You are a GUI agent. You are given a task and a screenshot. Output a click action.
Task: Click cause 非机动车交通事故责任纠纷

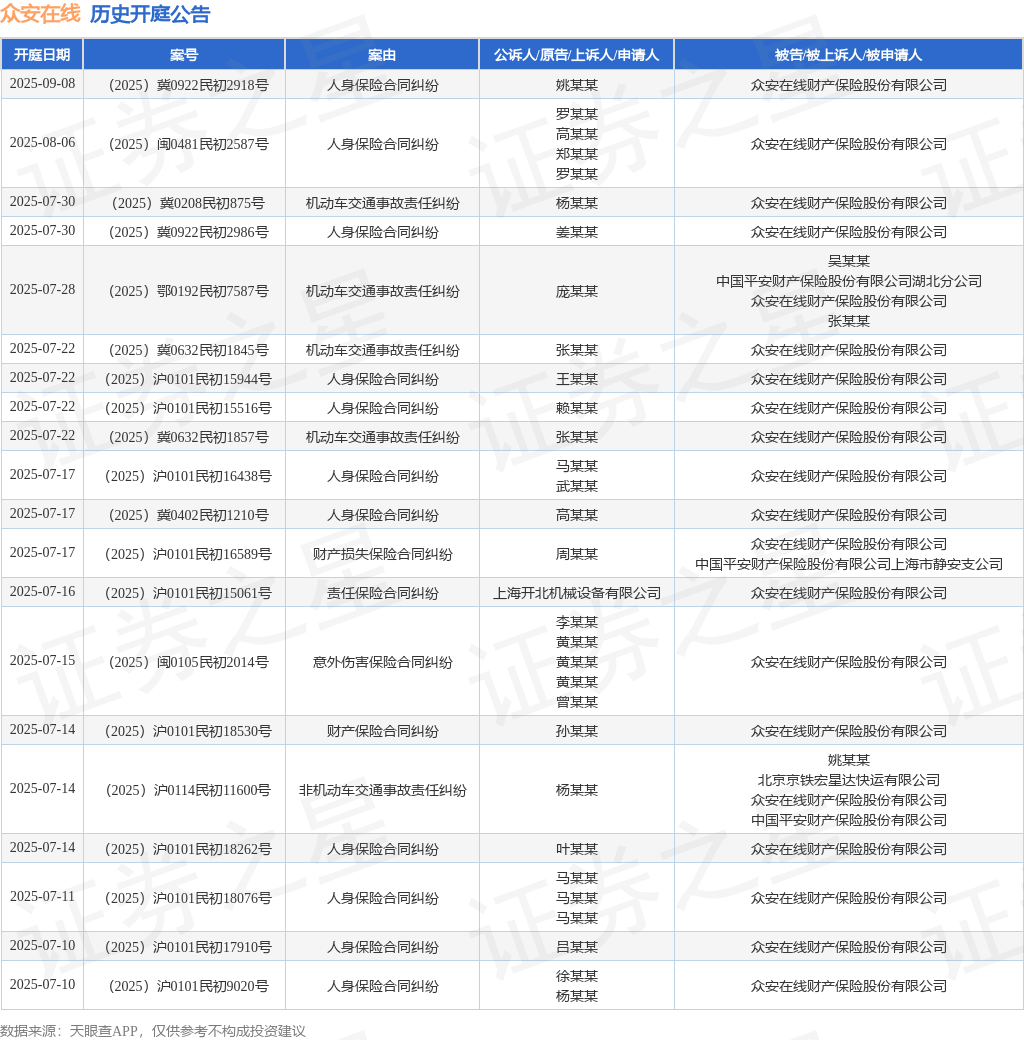[x=383, y=791]
